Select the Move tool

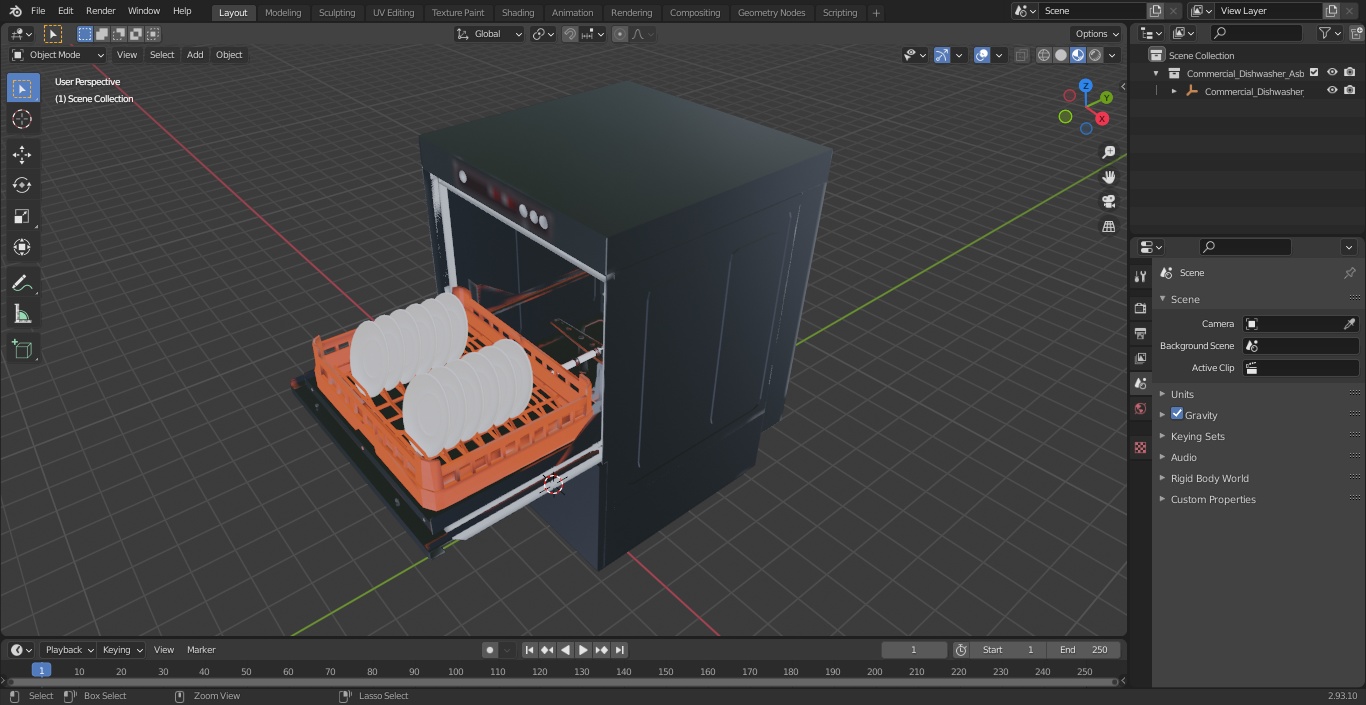pyautogui.click(x=22, y=154)
